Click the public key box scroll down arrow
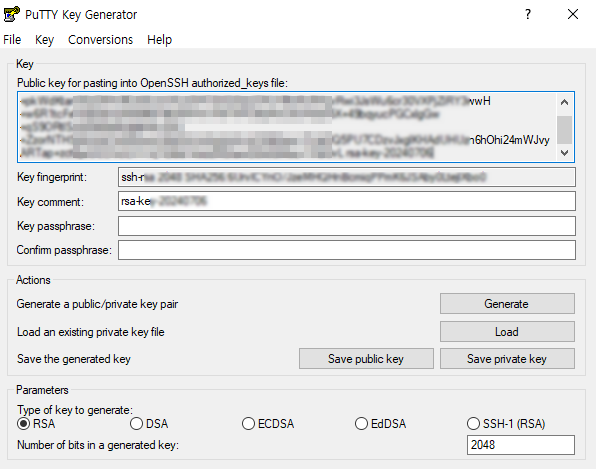 564,153
